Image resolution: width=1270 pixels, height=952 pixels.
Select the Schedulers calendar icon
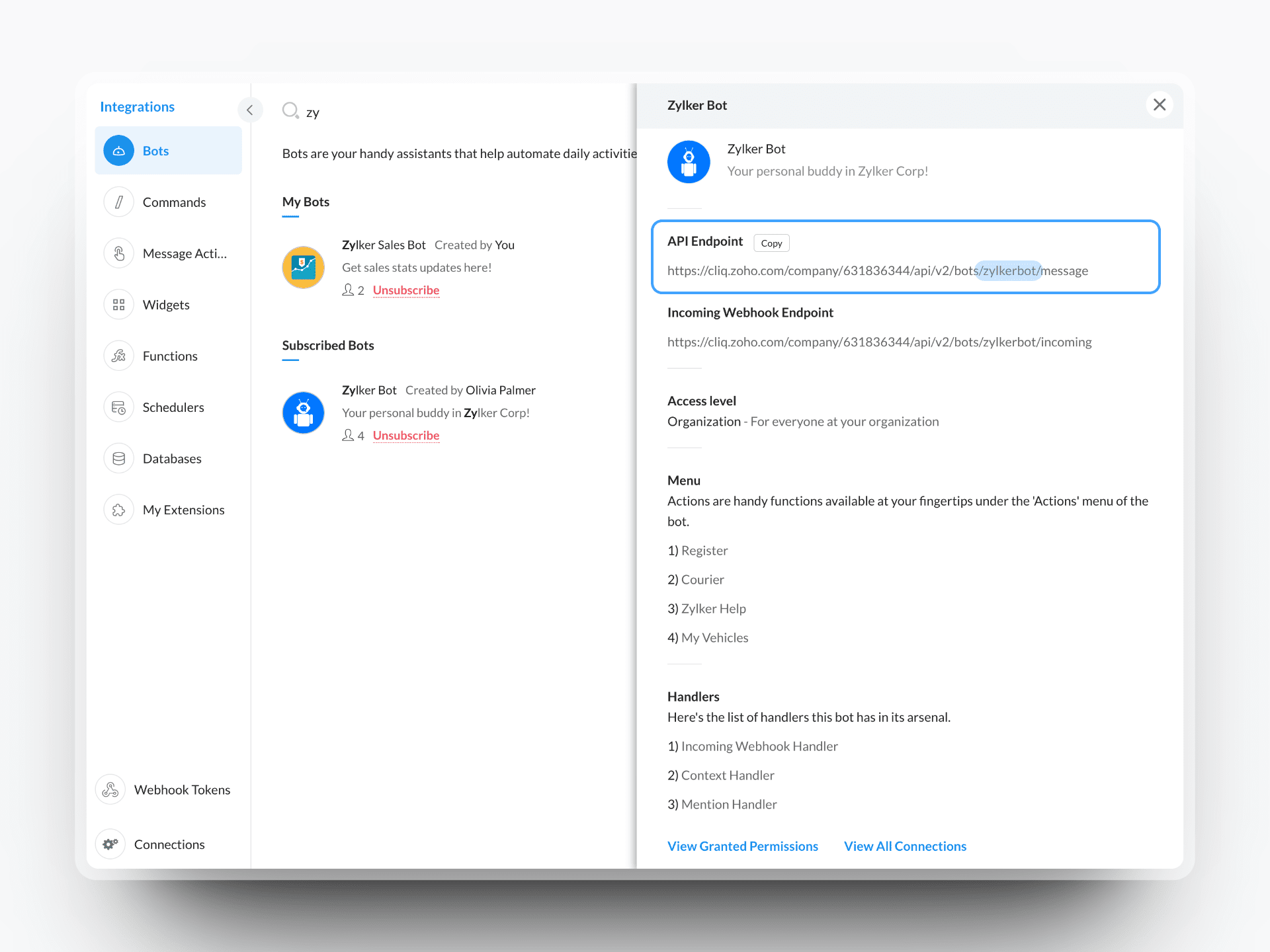[119, 407]
